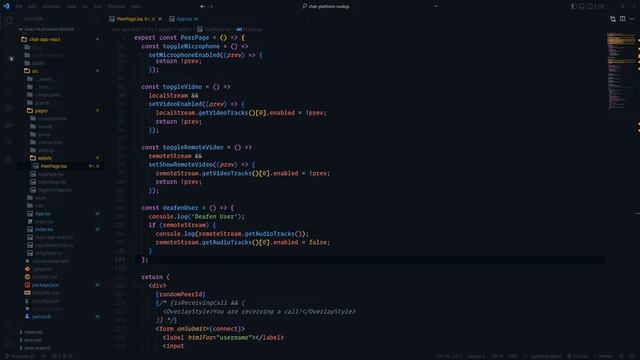Viewport: 640px width, 360px height.
Task: Click 'toggleVideo' in the code
Action: pos(182,87)
